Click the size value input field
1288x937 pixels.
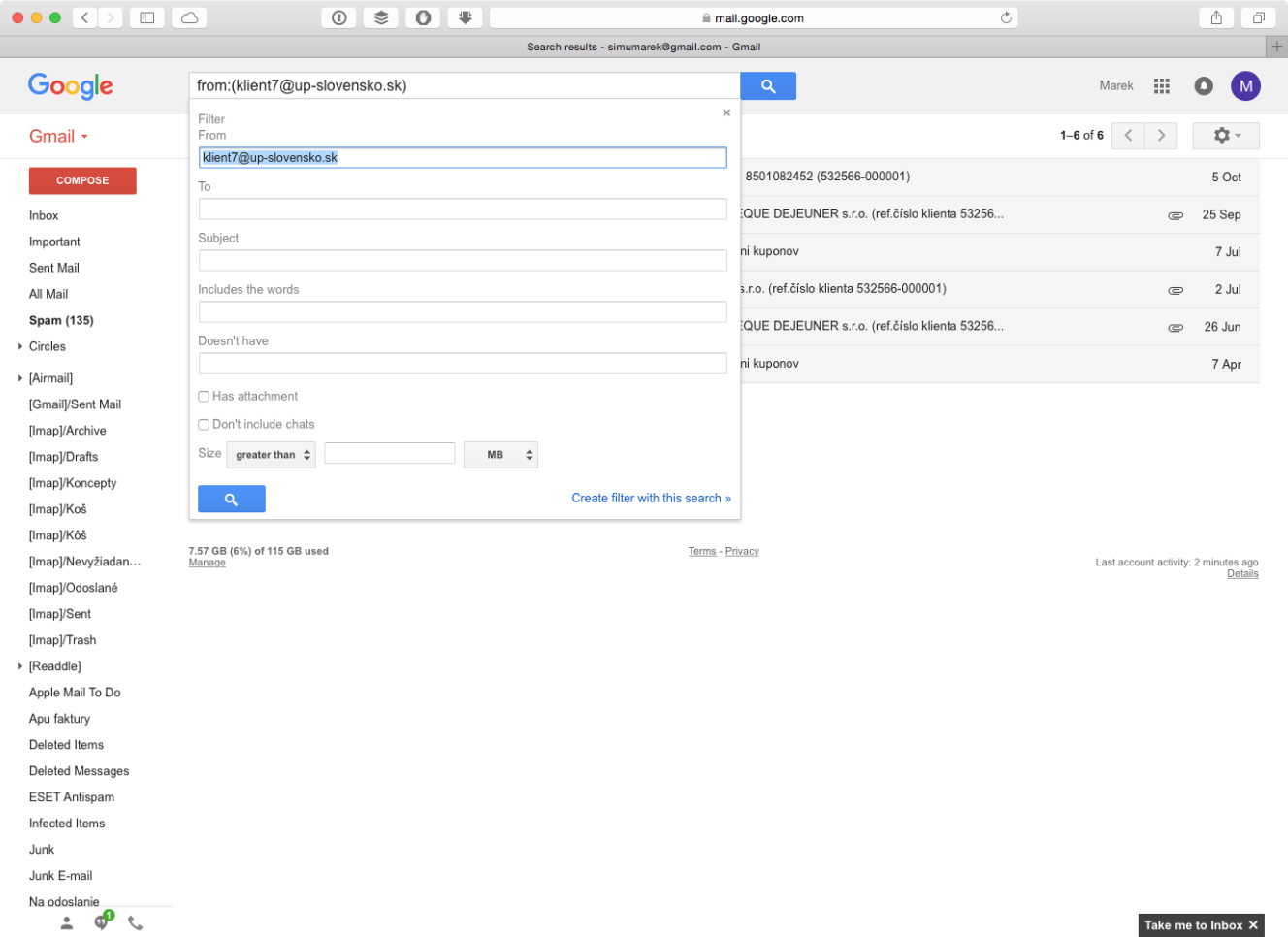[x=389, y=453]
